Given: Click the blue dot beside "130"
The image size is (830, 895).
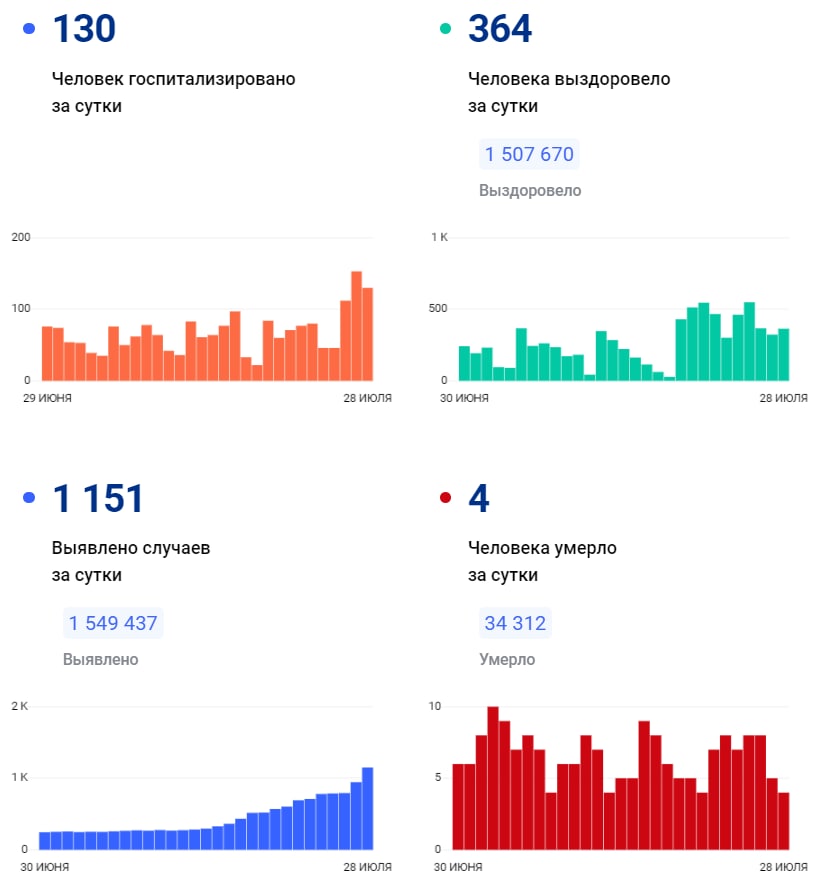Looking at the screenshot, I should [29, 29].
